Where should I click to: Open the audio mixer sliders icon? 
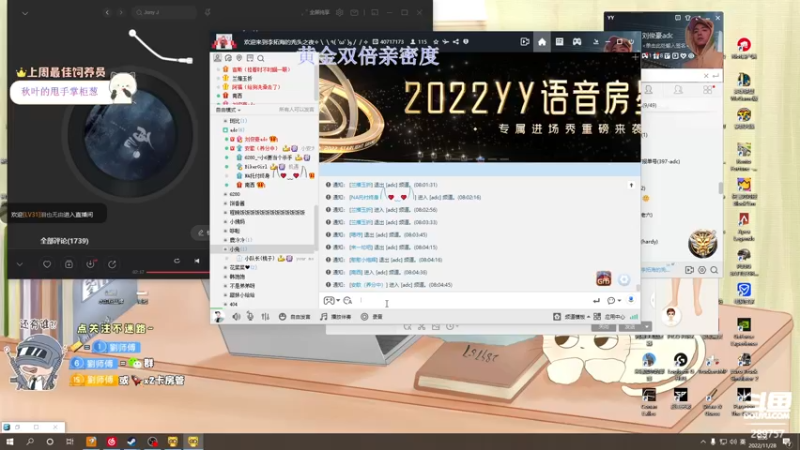[265, 317]
